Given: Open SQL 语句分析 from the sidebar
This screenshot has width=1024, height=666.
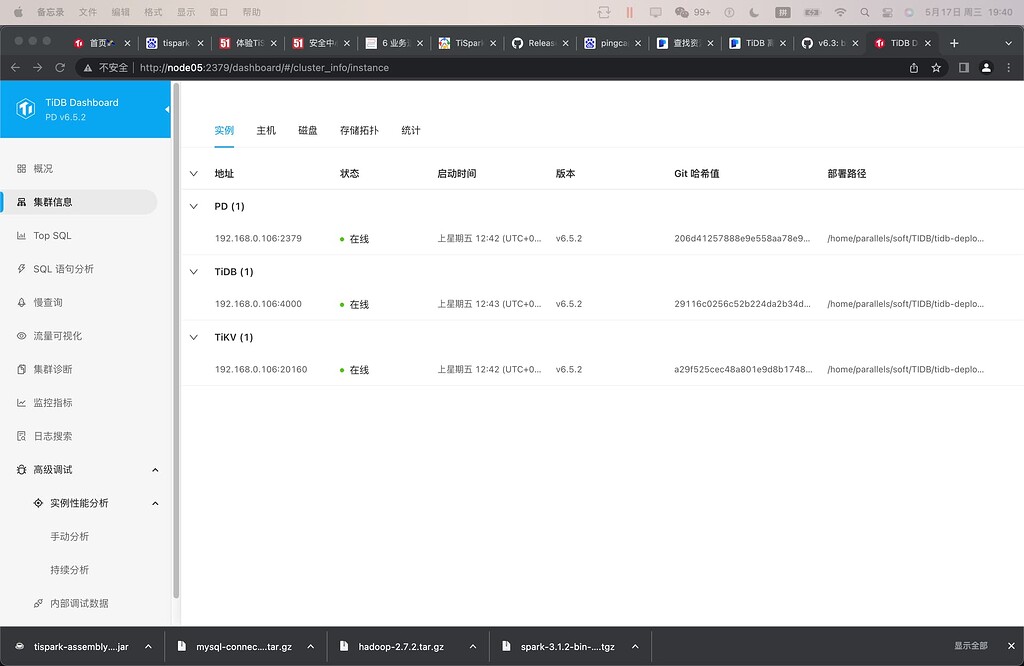Looking at the screenshot, I should [x=62, y=268].
